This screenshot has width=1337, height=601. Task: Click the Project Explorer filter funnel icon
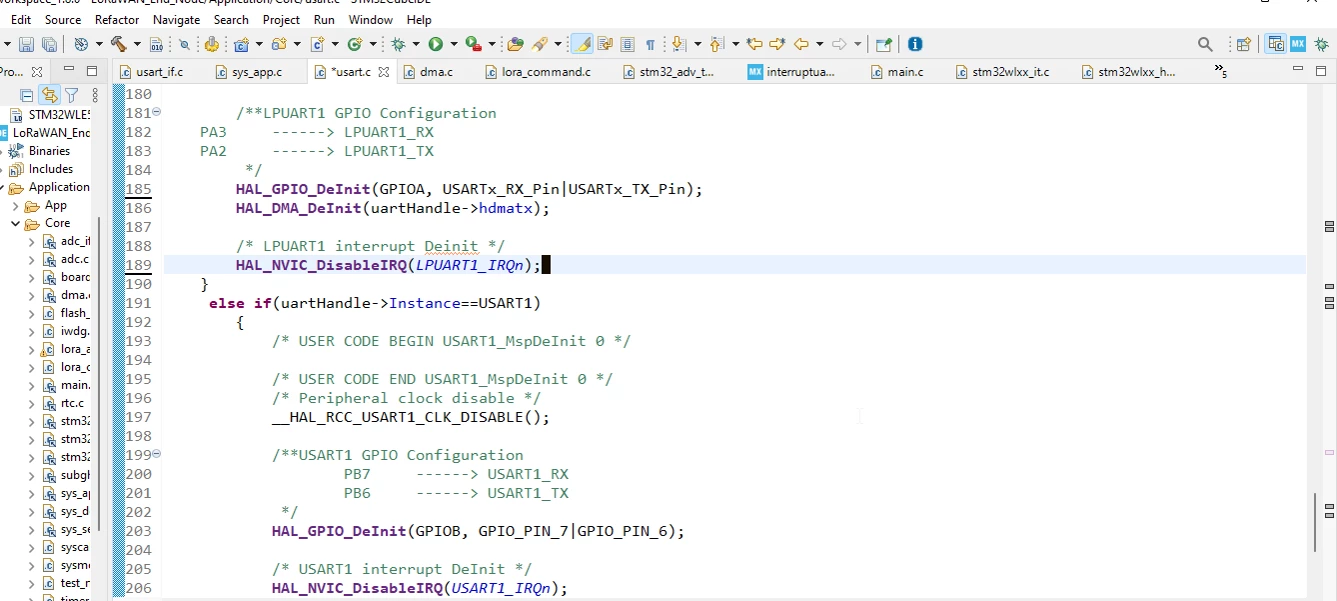(72, 95)
